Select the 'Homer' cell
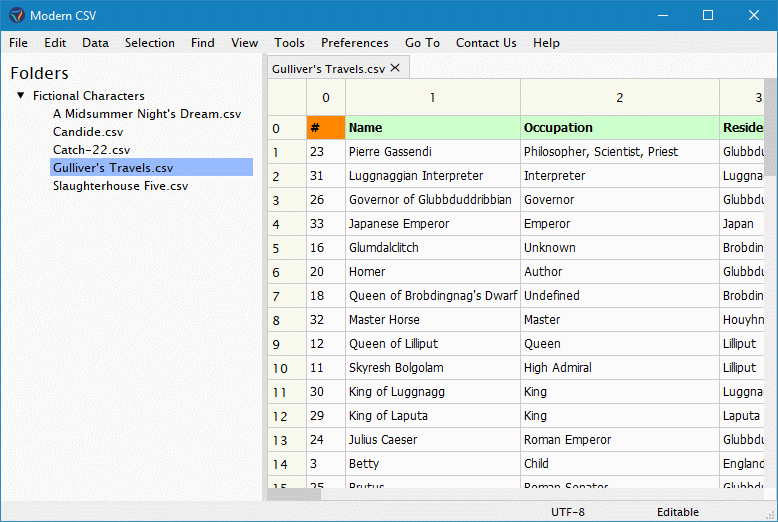 point(433,272)
